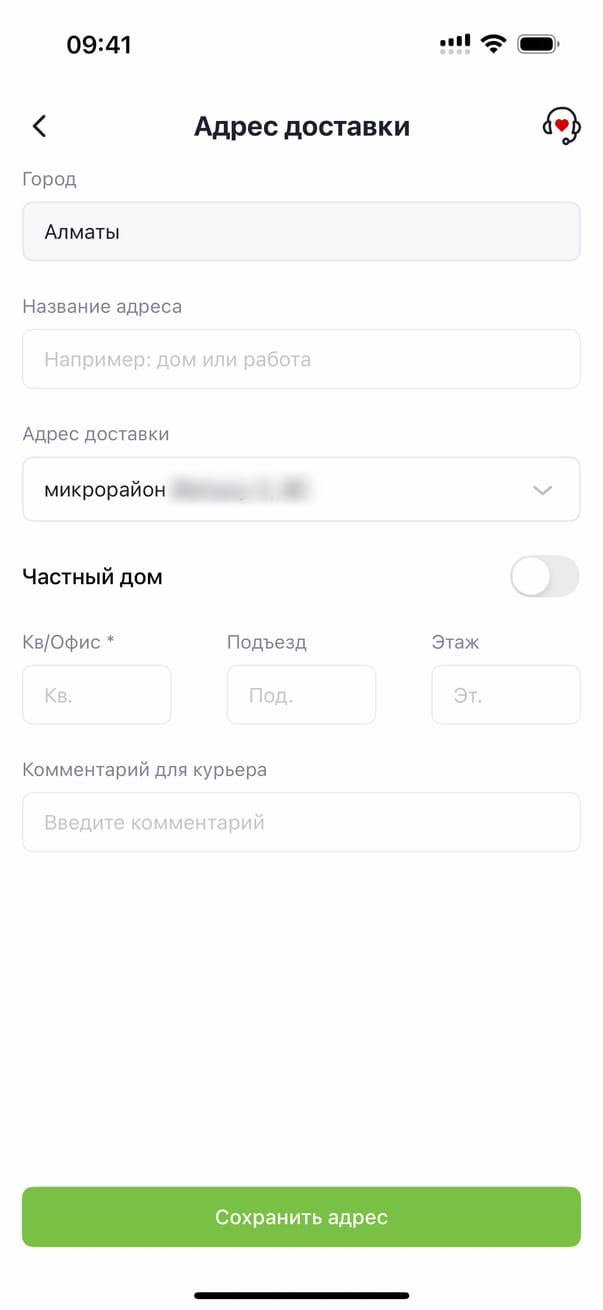Tap the back arrow icon
The height and width of the screenshot is (1310, 603).
[39, 126]
